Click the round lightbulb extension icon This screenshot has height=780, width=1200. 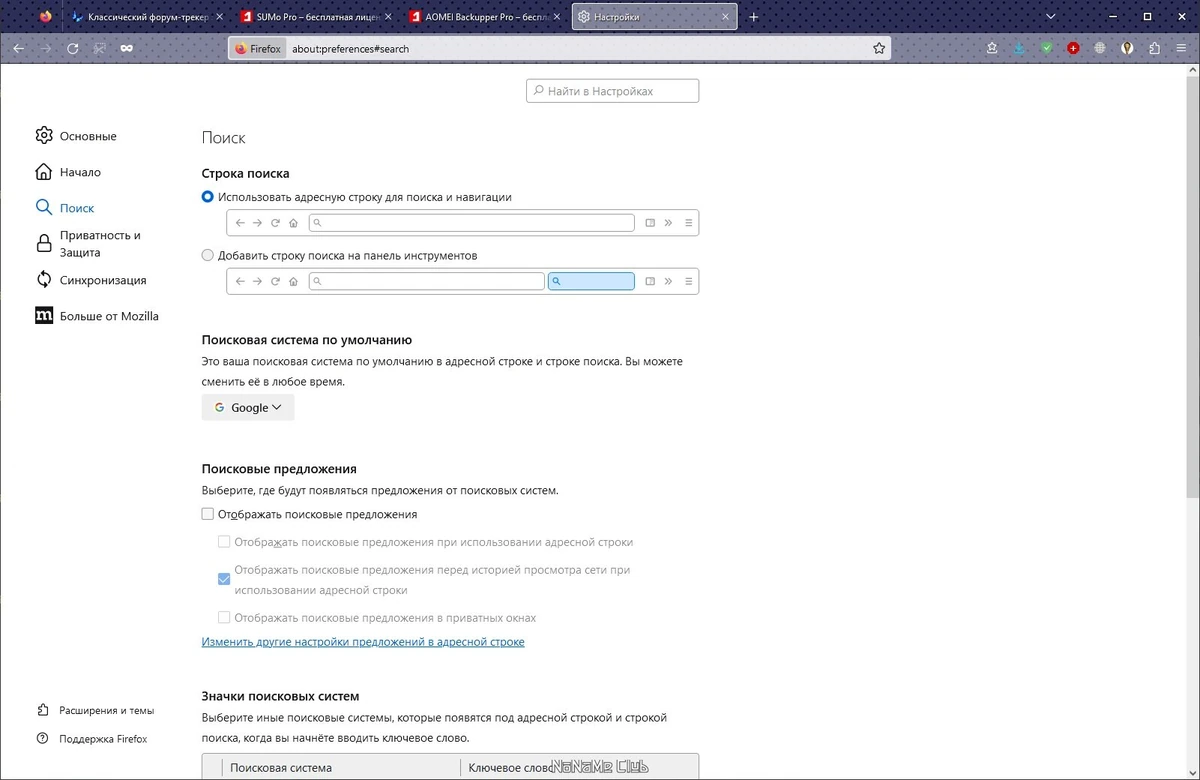pyautogui.click(x=1127, y=48)
